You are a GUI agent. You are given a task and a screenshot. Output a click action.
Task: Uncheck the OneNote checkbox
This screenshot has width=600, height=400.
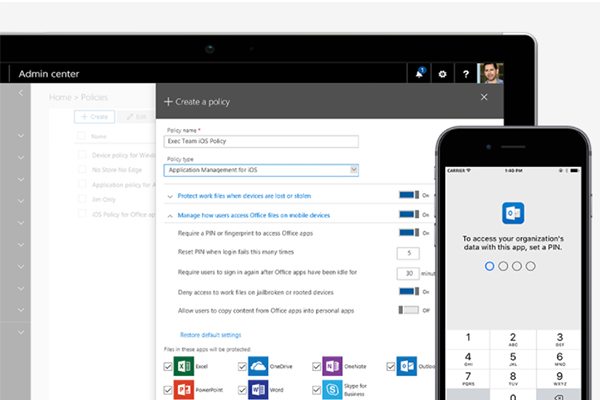tap(316, 366)
